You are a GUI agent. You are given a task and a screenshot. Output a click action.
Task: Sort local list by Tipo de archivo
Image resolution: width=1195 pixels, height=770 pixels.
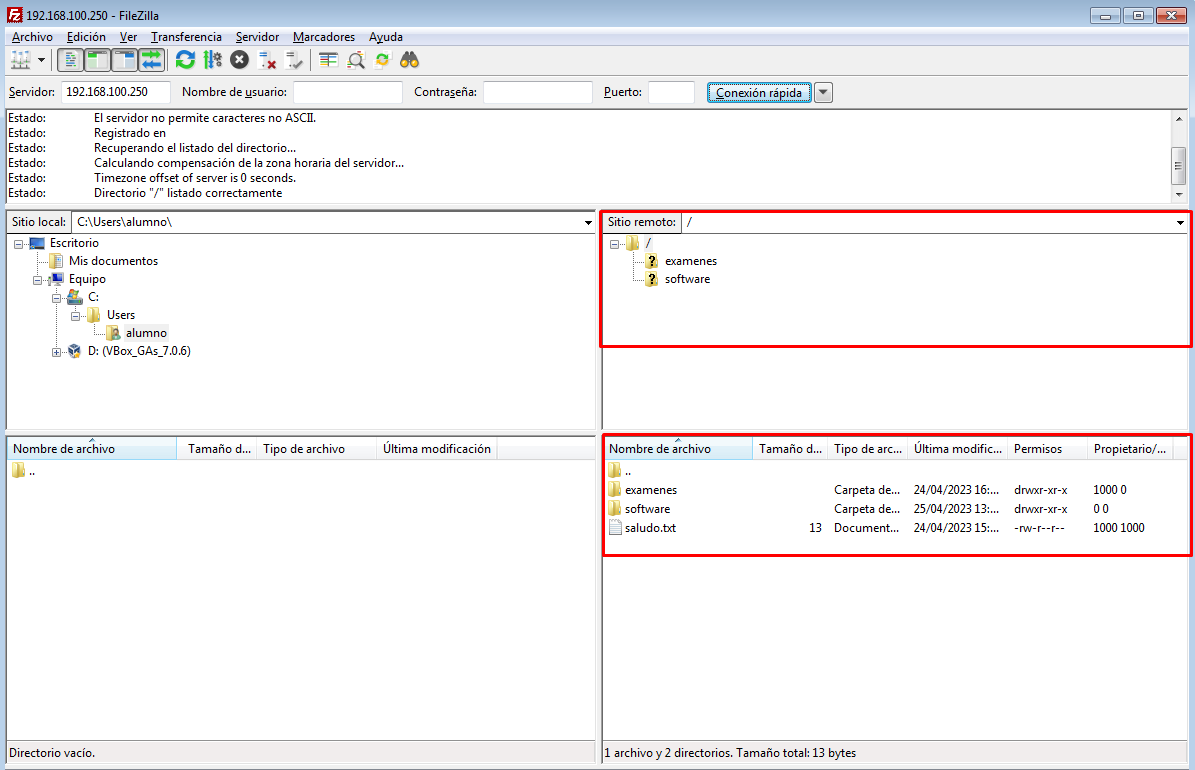[x=316, y=449]
